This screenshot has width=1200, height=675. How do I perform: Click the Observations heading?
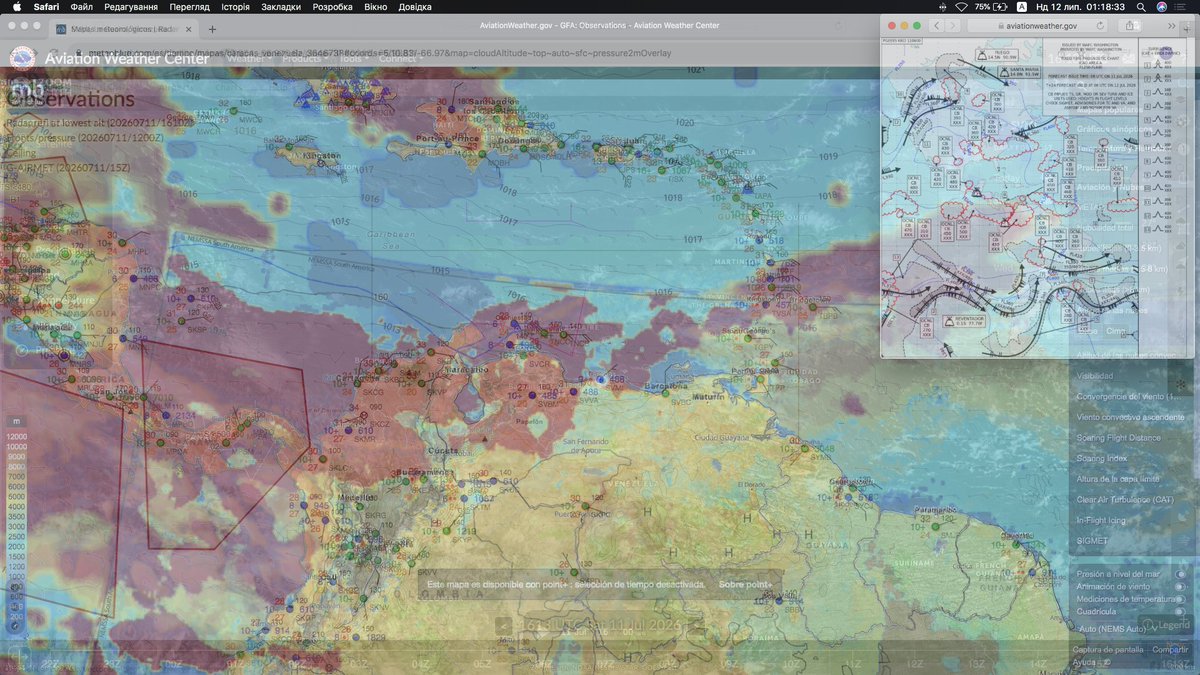[71, 99]
